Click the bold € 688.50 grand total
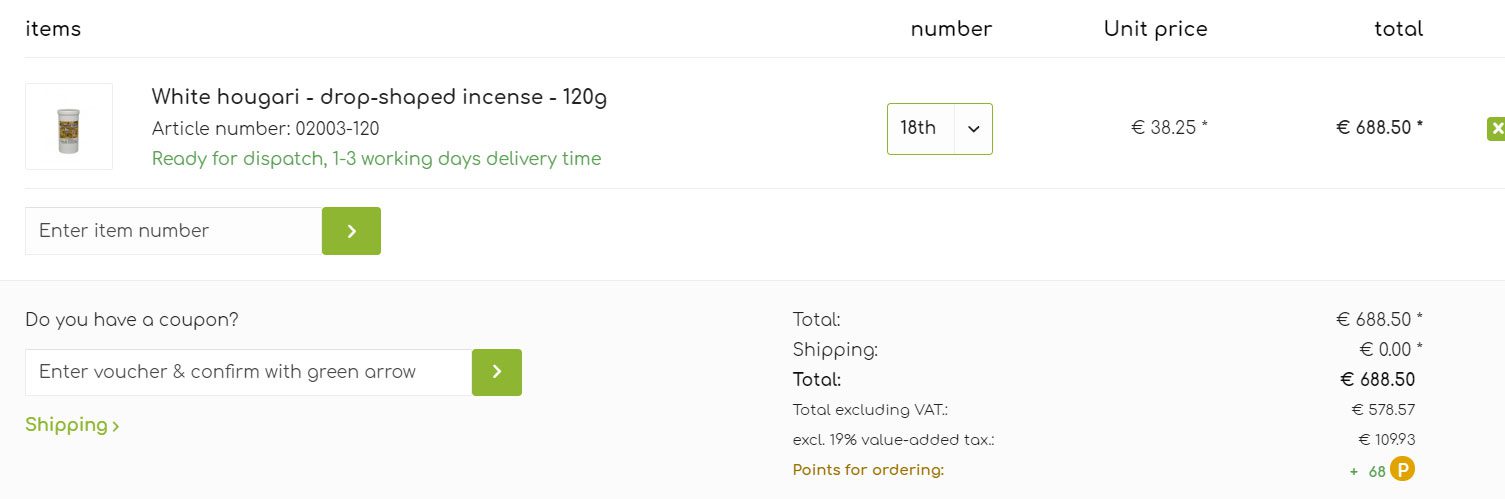The image size is (1505, 499). 1377,380
